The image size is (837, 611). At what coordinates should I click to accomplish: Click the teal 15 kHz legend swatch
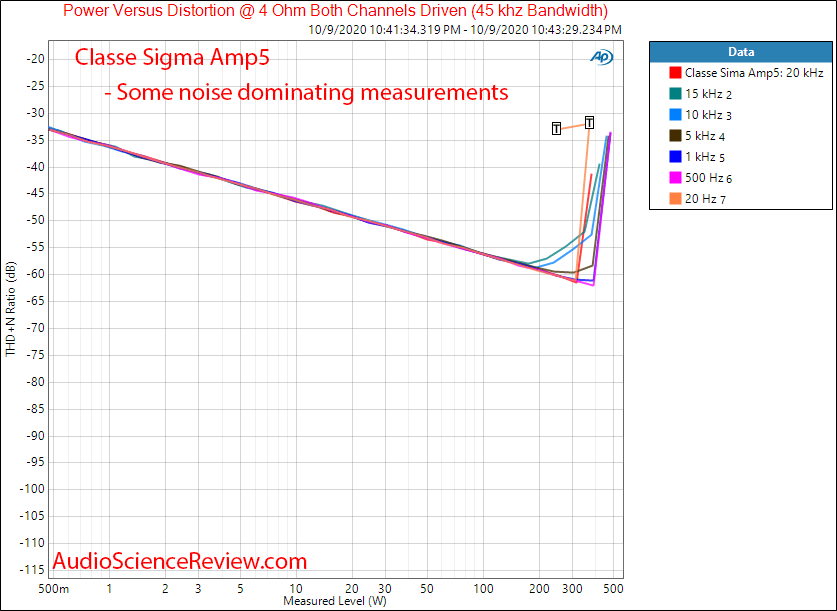point(675,93)
